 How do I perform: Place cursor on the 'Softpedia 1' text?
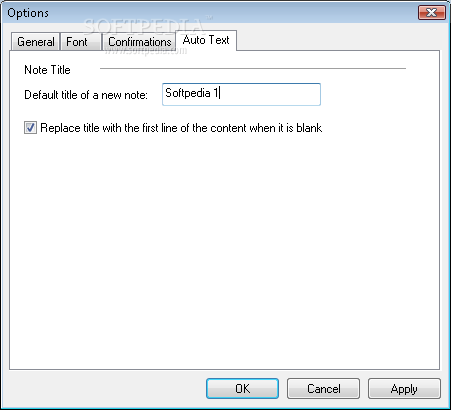point(192,93)
